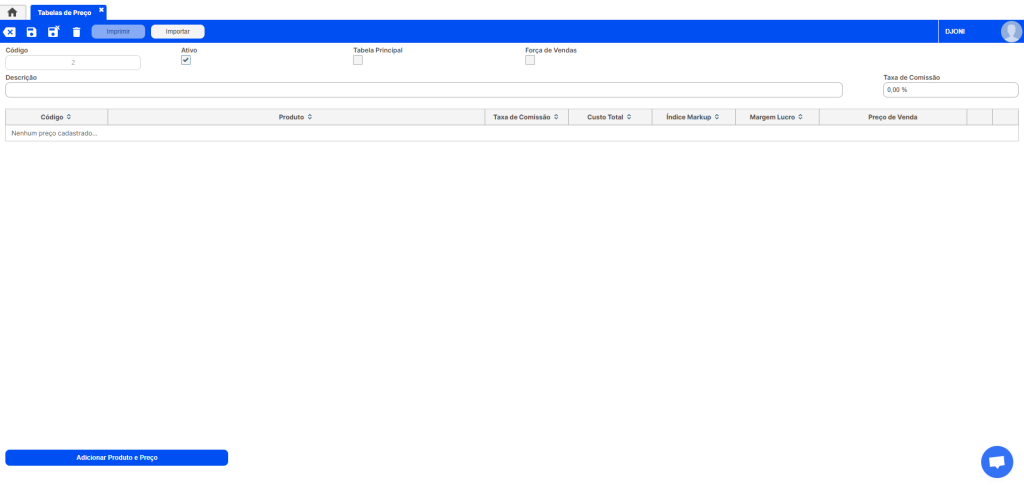
Task: Sort by Índice Markup column header
Action: coord(694,117)
